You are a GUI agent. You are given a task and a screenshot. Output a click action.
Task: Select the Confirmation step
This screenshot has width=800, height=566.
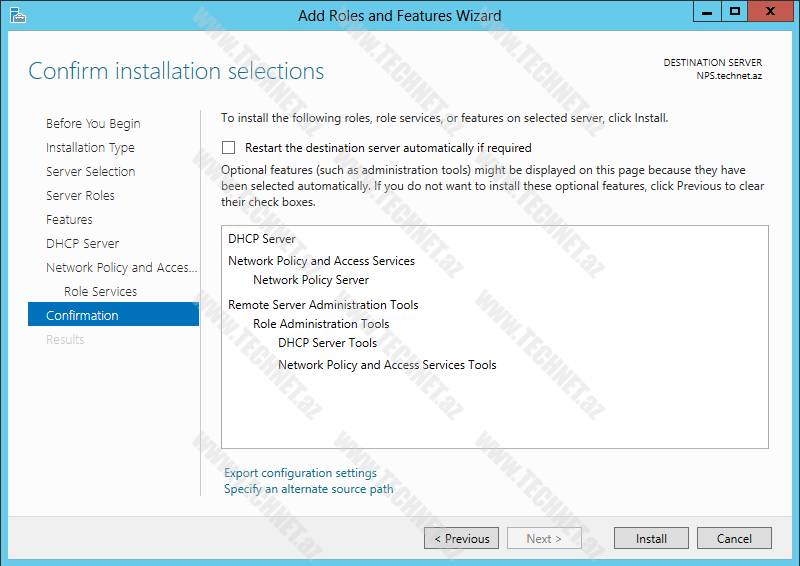coord(82,316)
